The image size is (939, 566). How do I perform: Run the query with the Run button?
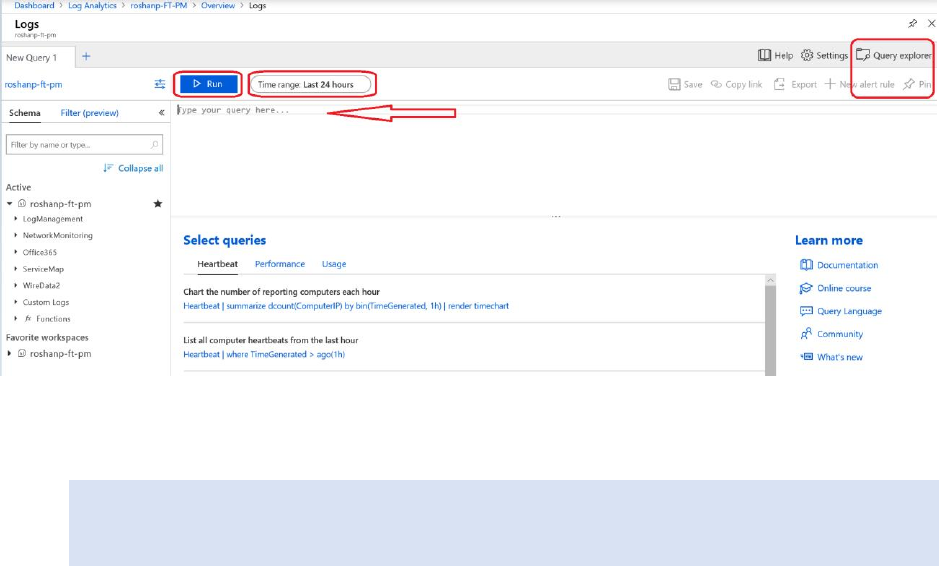208,84
